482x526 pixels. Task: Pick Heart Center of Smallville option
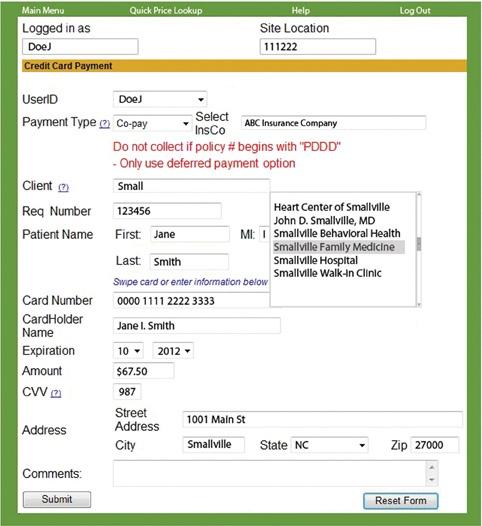click(x=332, y=207)
